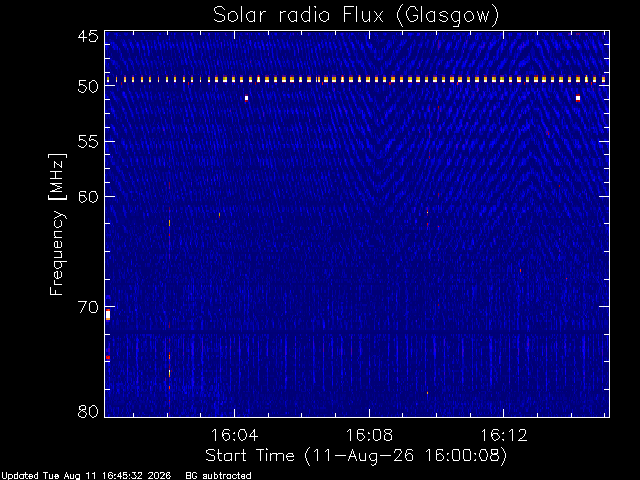Screen dimensions: 640x480
Task: Click the 80 frequency axis label
Action: click(88, 411)
